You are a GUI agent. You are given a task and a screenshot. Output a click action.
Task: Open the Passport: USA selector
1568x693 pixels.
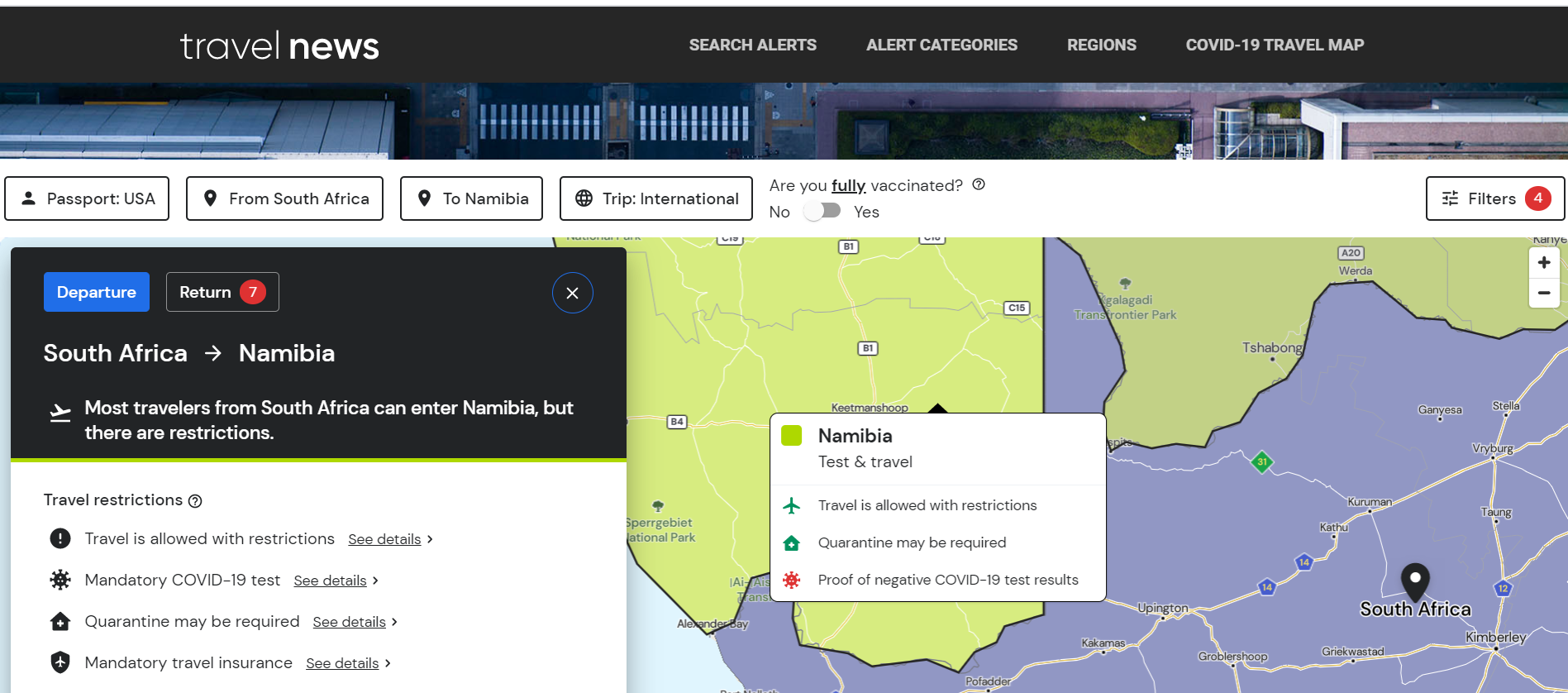(x=87, y=198)
